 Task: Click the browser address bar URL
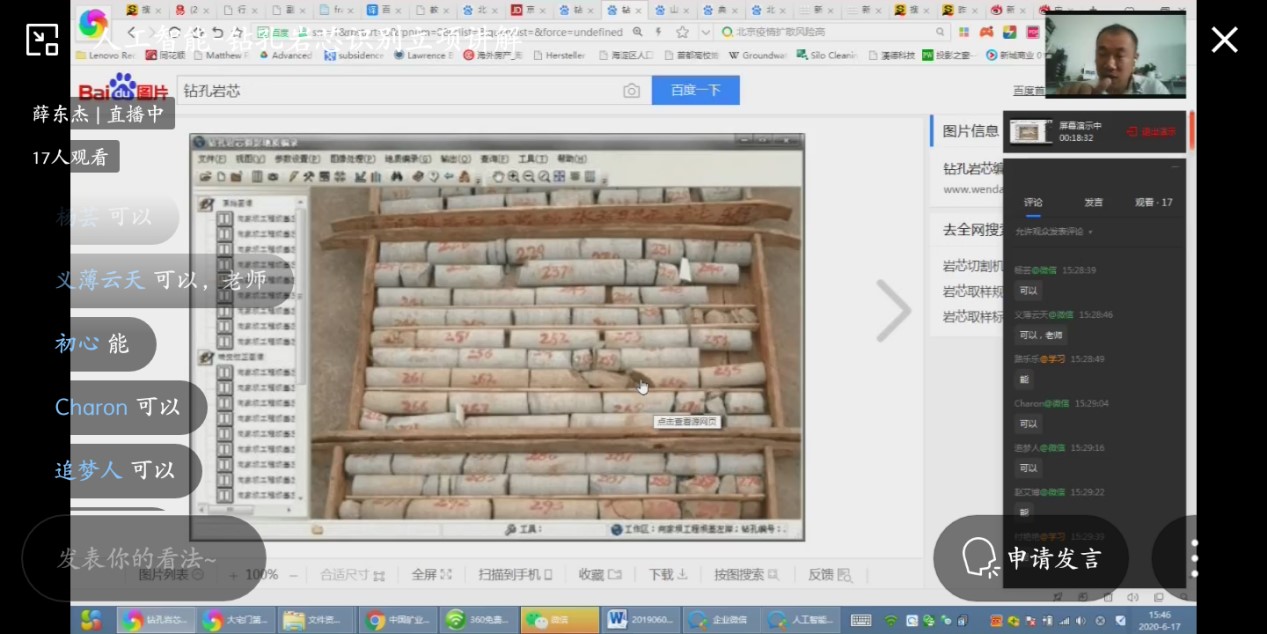click(x=460, y=32)
